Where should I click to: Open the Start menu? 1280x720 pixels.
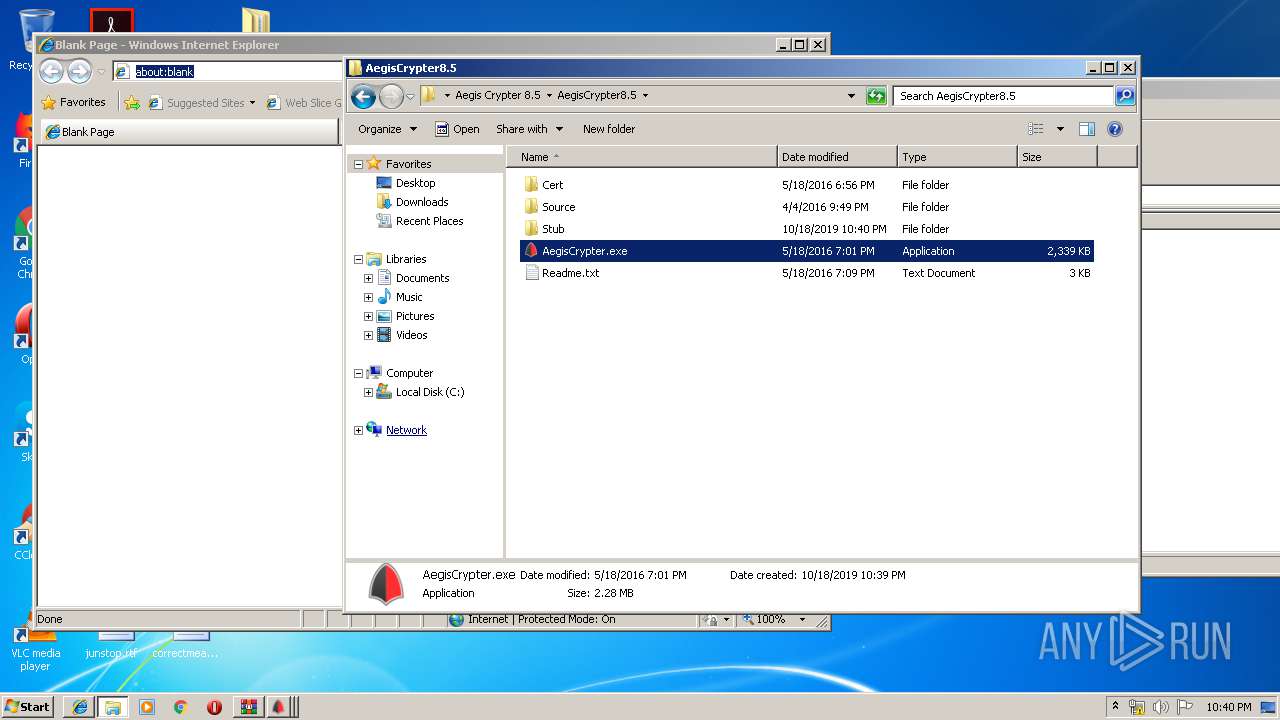(28, 707)
